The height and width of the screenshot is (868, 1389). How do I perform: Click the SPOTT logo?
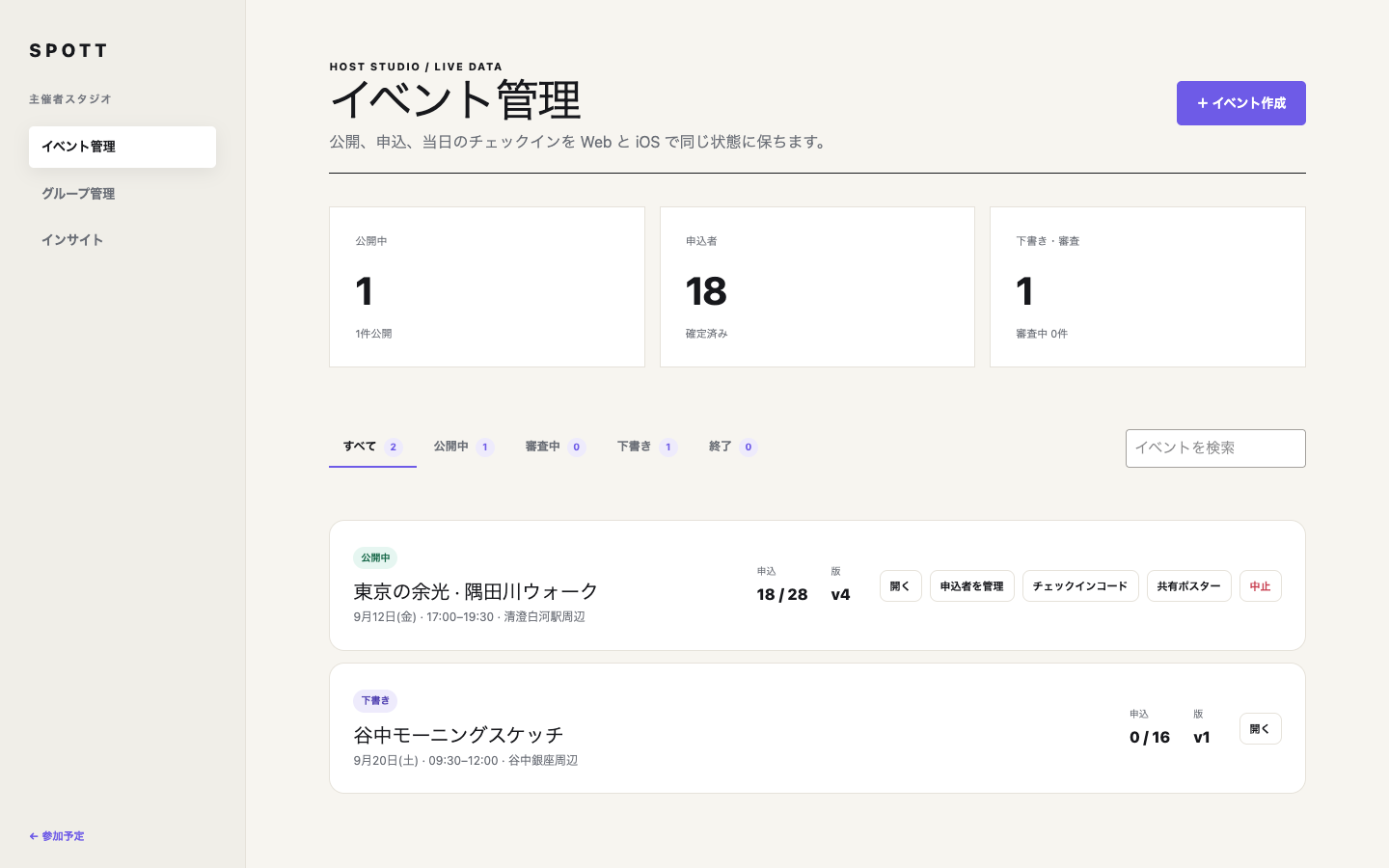[68, 50]
